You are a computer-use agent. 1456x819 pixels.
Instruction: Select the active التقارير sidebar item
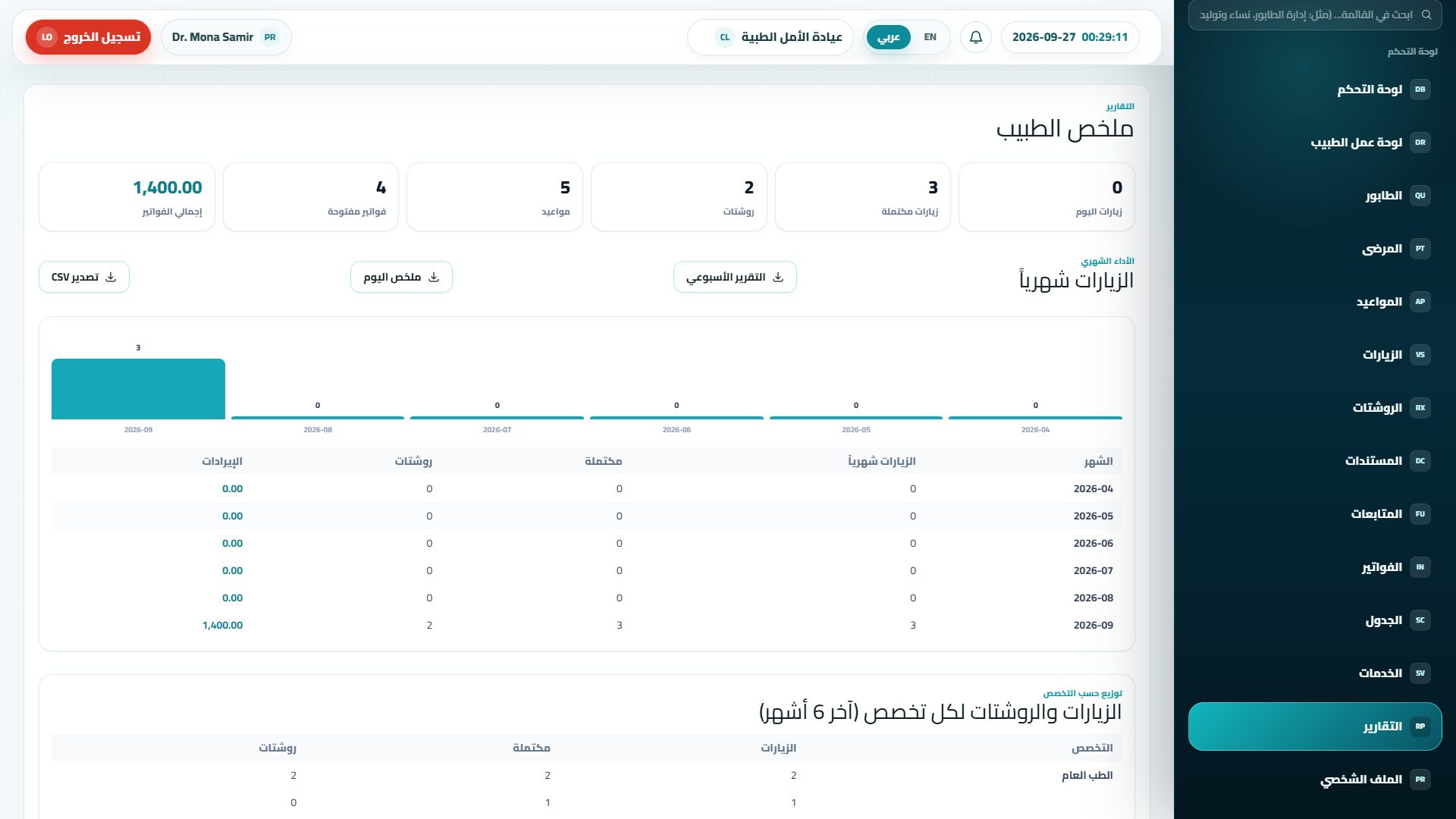(x=1315, y=726)
